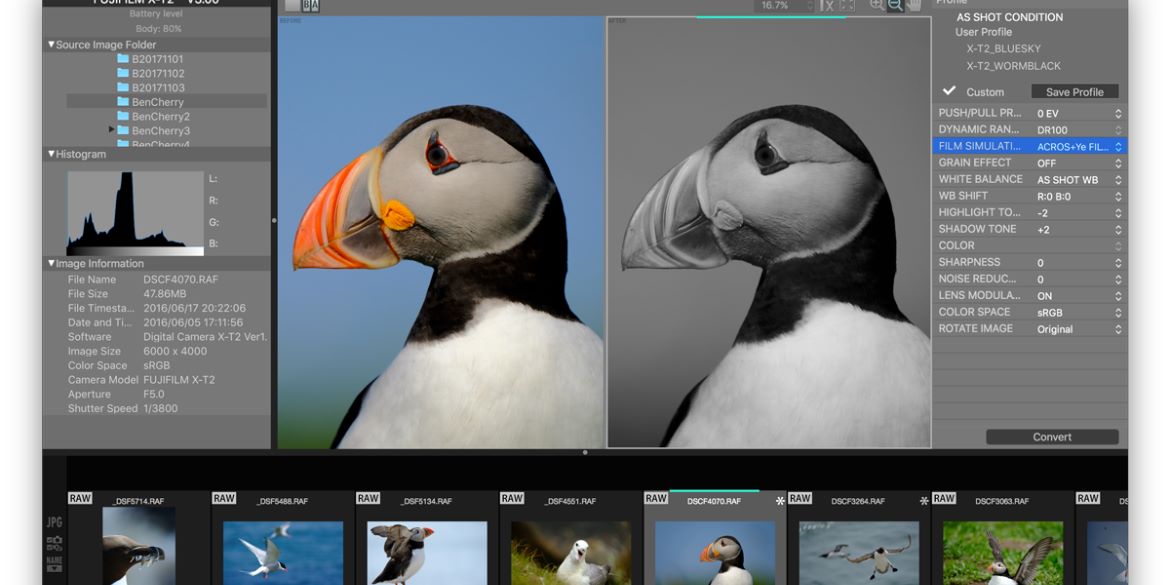Open the Highlight Tone dropdown set to -2
The width and height of the screenshot is (1170, 585).
pos(1079,213)
